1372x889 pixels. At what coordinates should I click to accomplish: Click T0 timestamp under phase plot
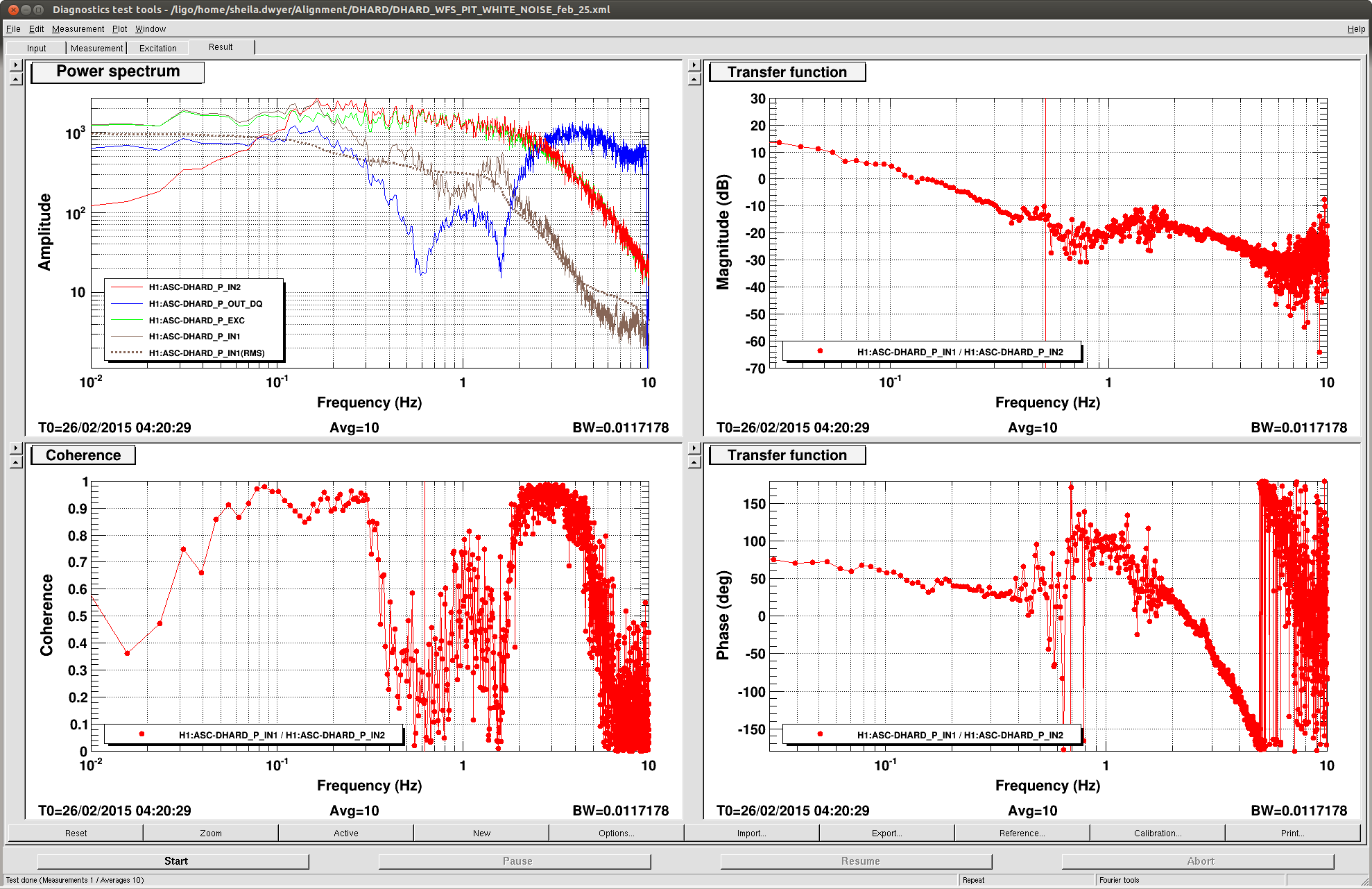tap(793, 811)
